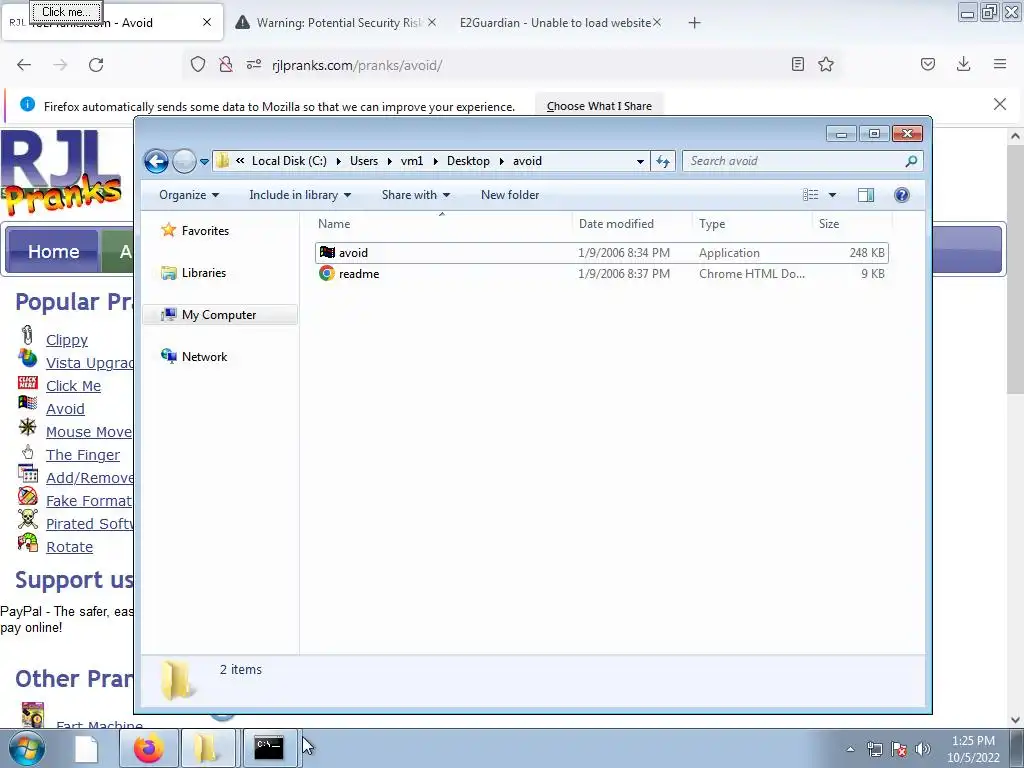Show hidden system tray icons

850,749
